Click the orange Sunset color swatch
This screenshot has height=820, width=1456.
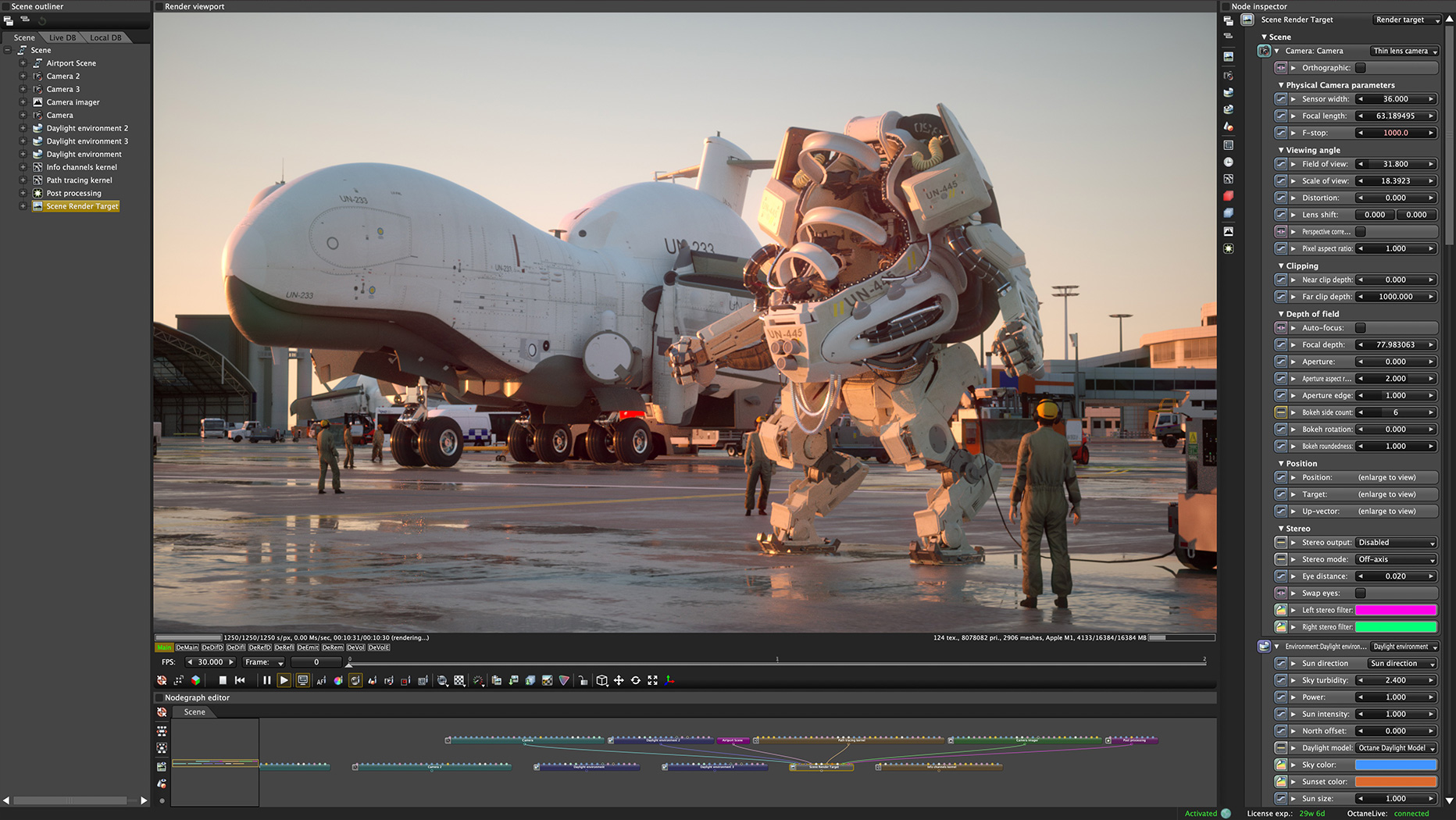click(1396, 782)
